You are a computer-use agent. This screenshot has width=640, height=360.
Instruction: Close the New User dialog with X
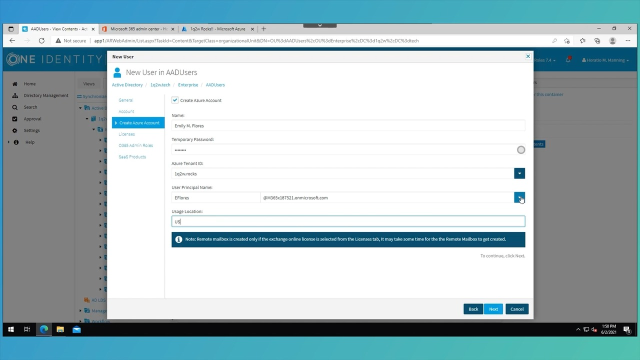[528, 56]
